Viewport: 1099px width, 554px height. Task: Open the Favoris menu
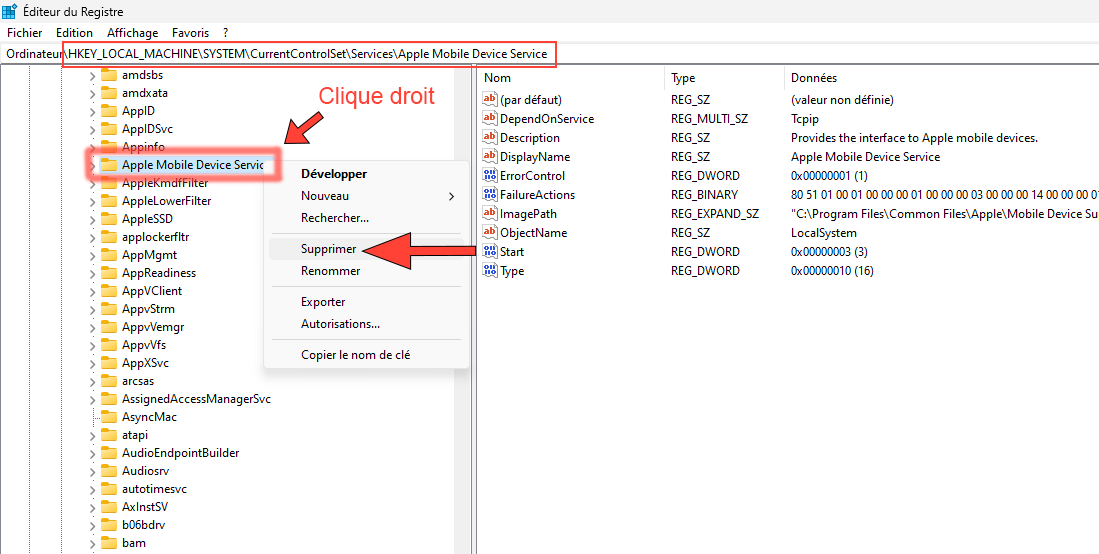tap(190, 33)
